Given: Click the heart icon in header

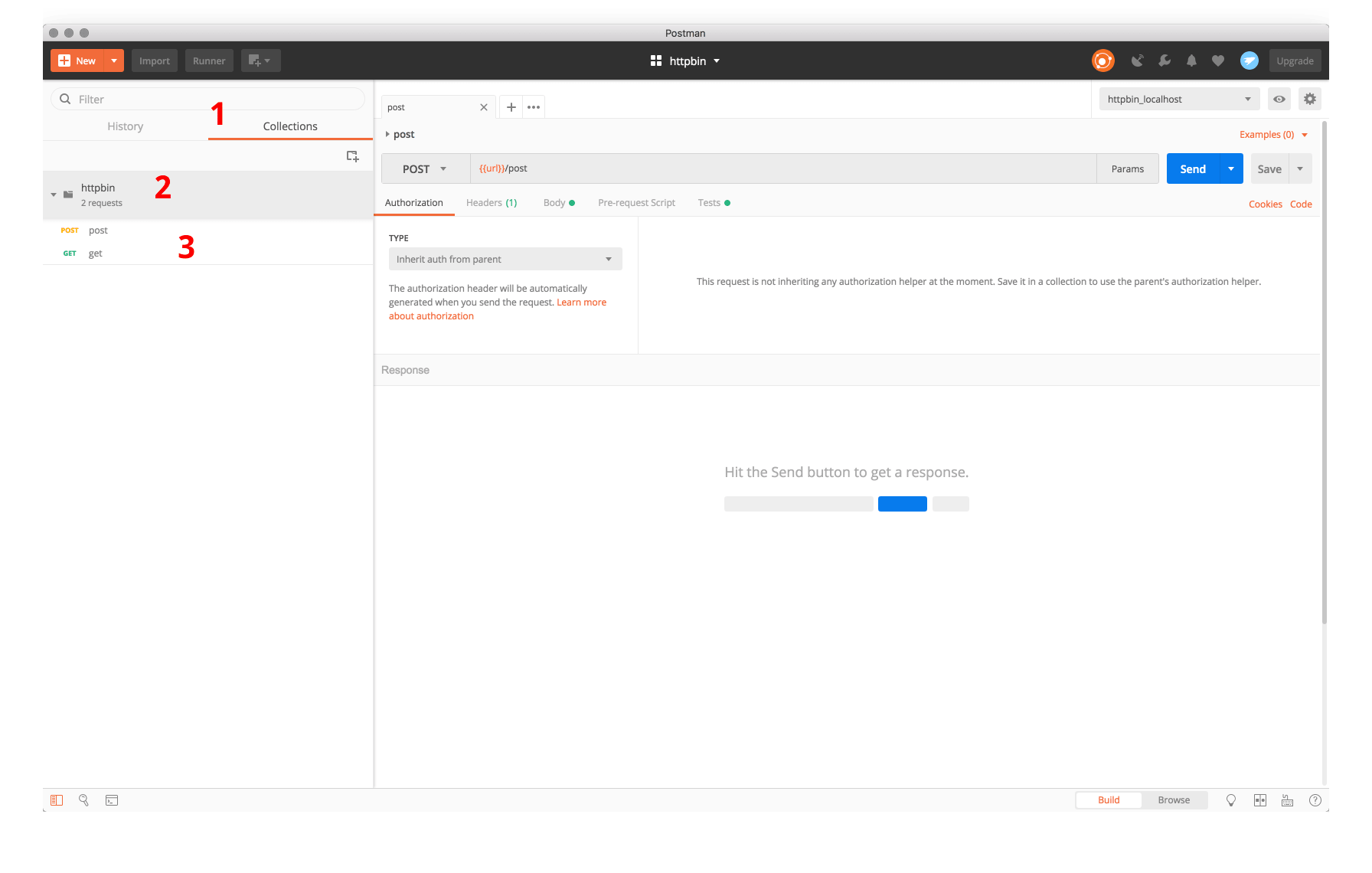Looking at the screenshot, I should click(1218, 60).
